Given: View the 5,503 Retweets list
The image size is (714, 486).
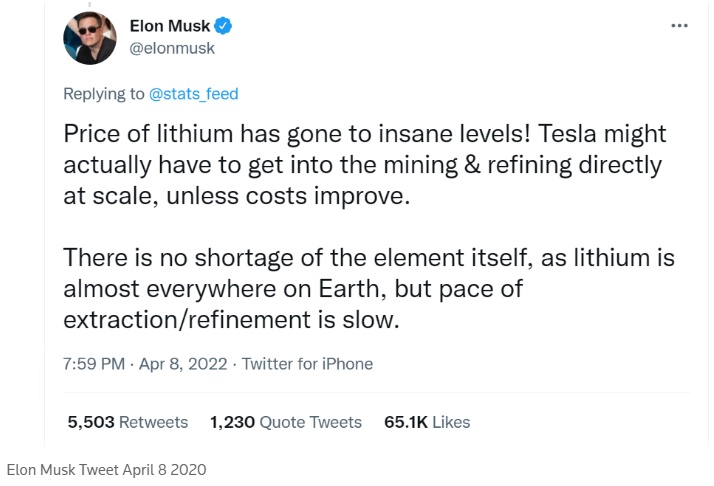Looking at the screenshot, I should [x=127, y=422].
